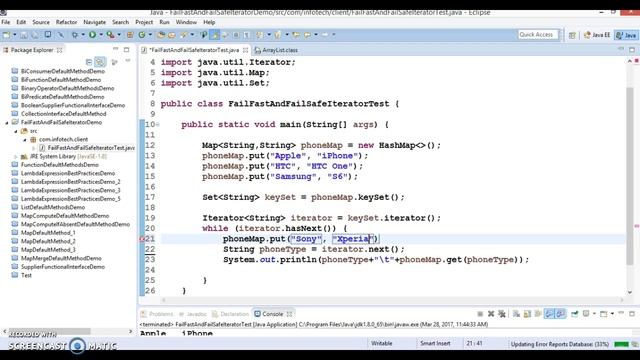This screenshot has height=360, width=640.
Task: Open the Edit menu
Action: point(21,22)
